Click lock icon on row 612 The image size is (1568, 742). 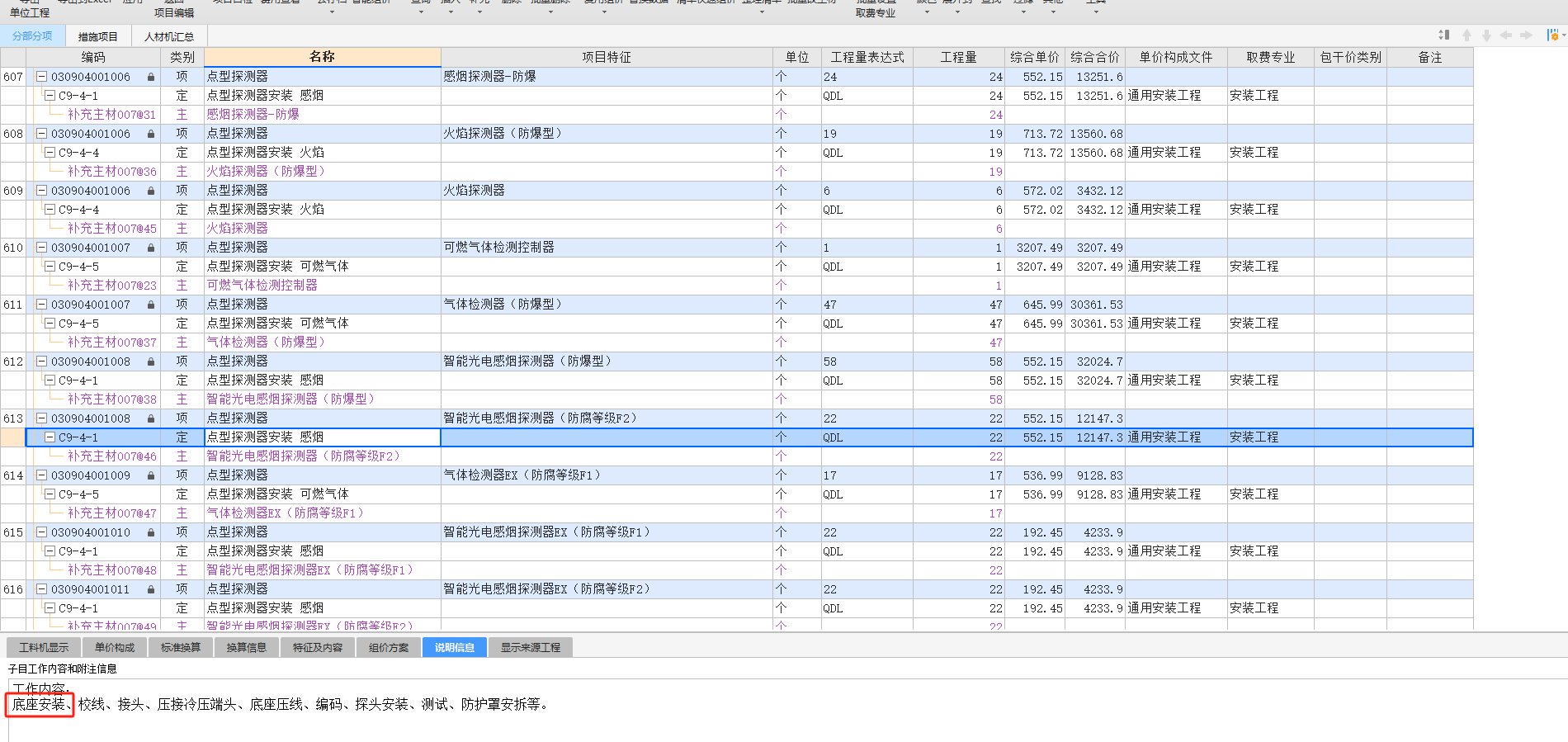click(151, 362)
